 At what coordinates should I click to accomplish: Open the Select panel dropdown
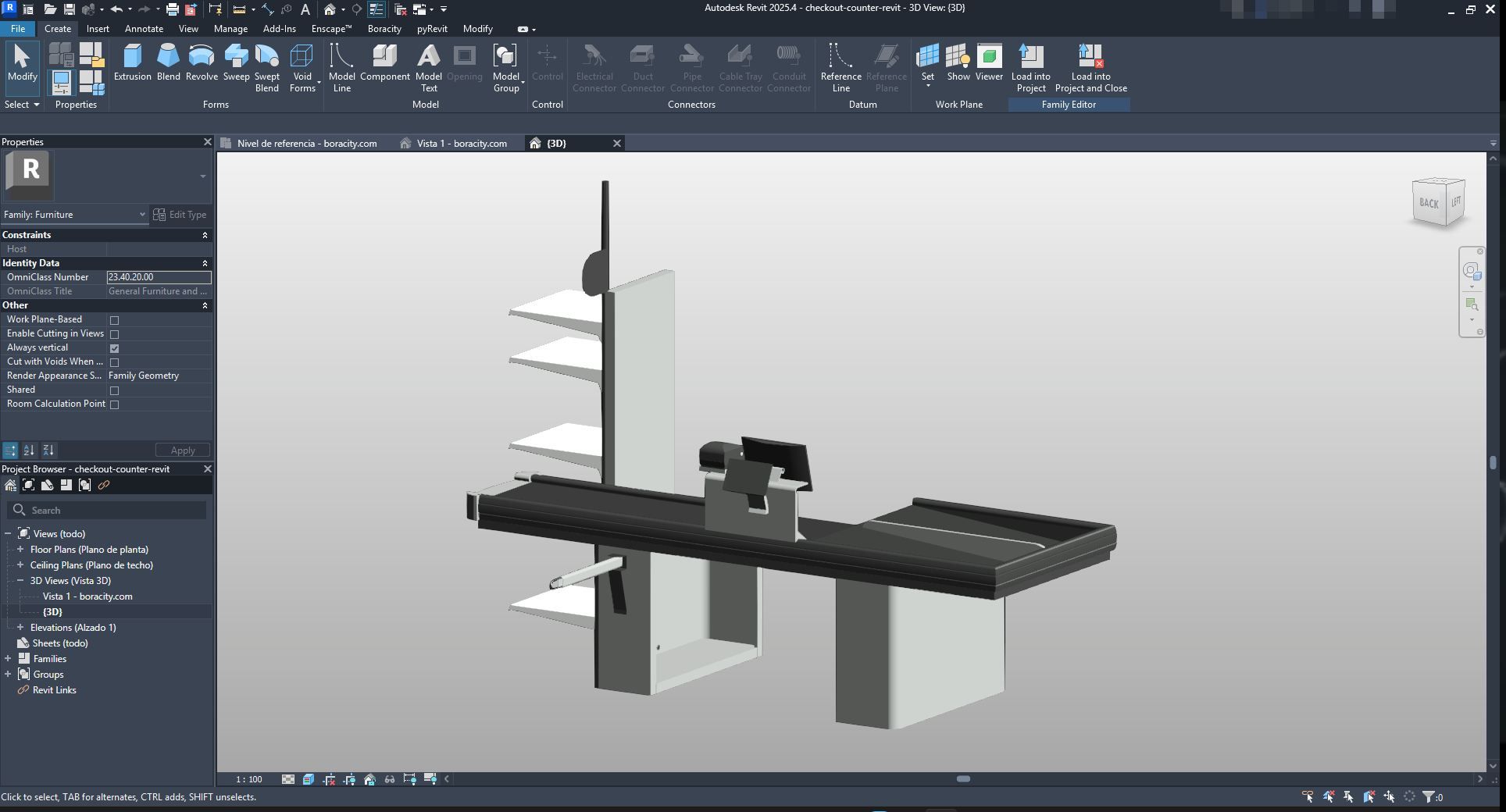point(22,105)
